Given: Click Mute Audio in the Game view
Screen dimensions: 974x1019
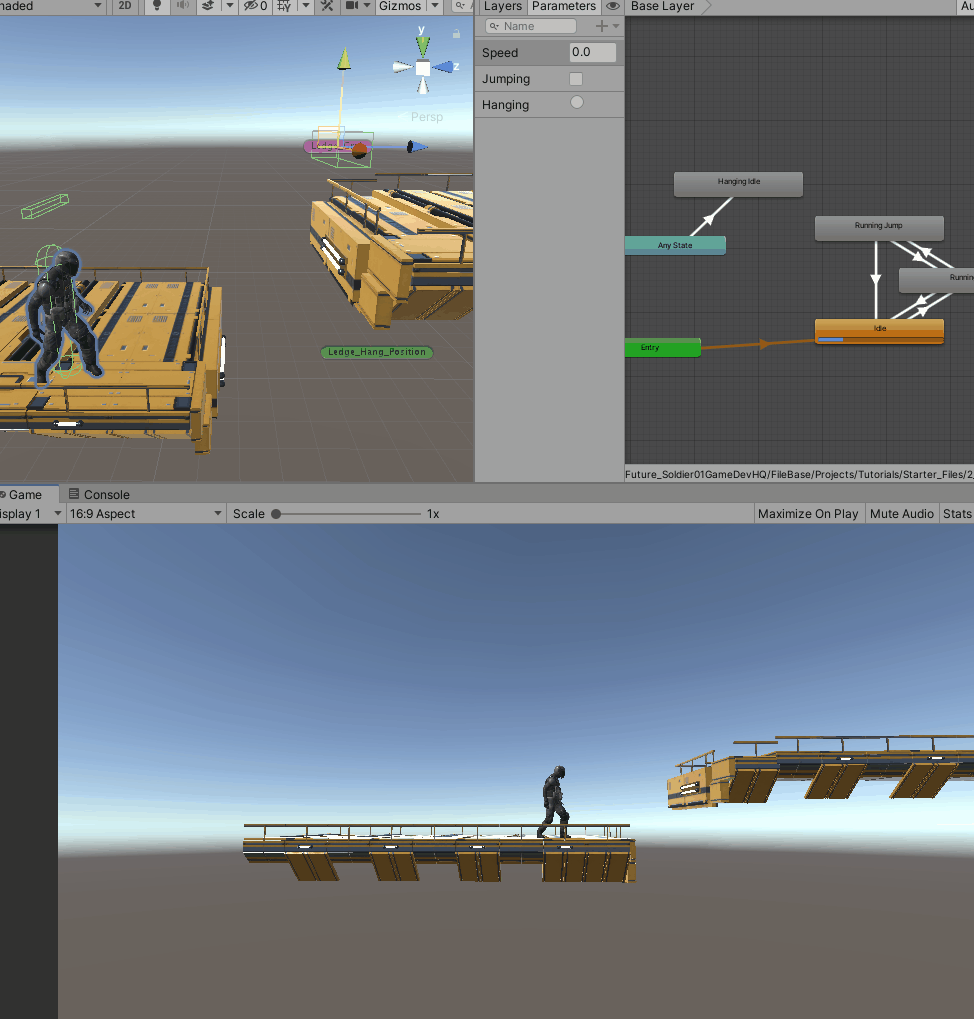Looking at the screenshot, I should coord(901,513).
